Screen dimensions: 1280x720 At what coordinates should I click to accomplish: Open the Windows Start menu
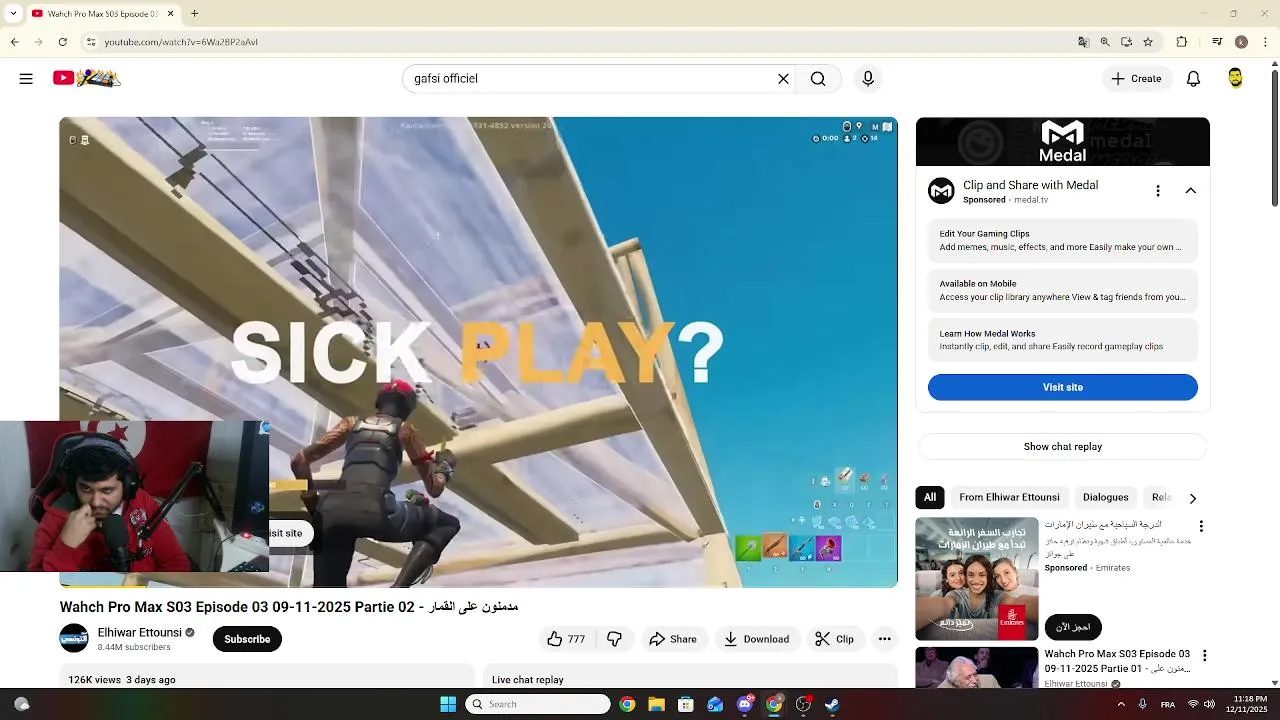click(448, 704)
